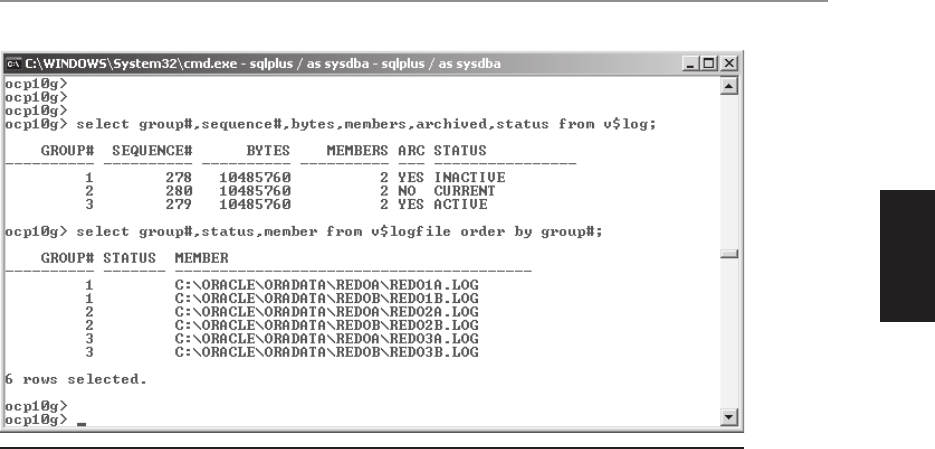Click the BYTES column header
This screenshot has width=935, height=449.
point(268,151)
